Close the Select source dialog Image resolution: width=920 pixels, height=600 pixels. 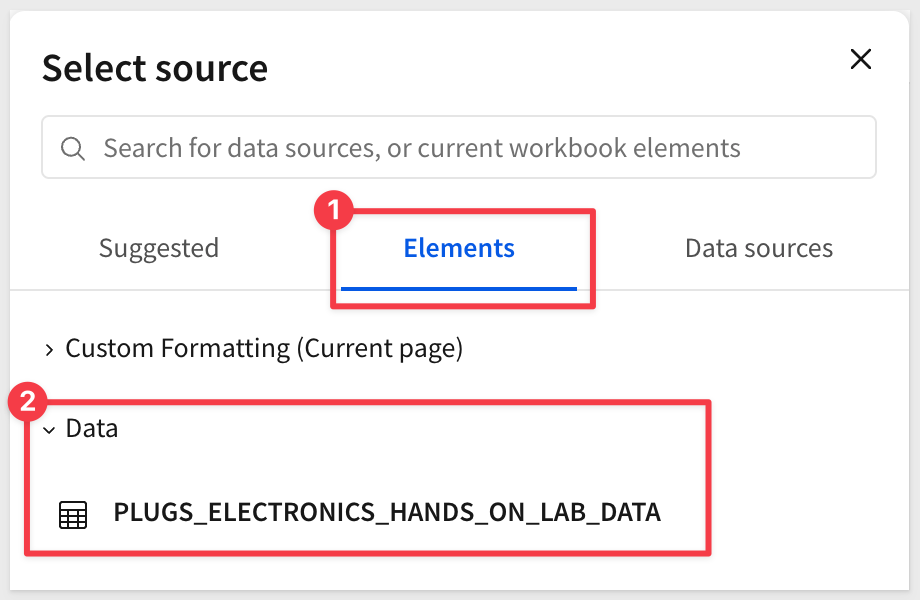coord(860,59)
